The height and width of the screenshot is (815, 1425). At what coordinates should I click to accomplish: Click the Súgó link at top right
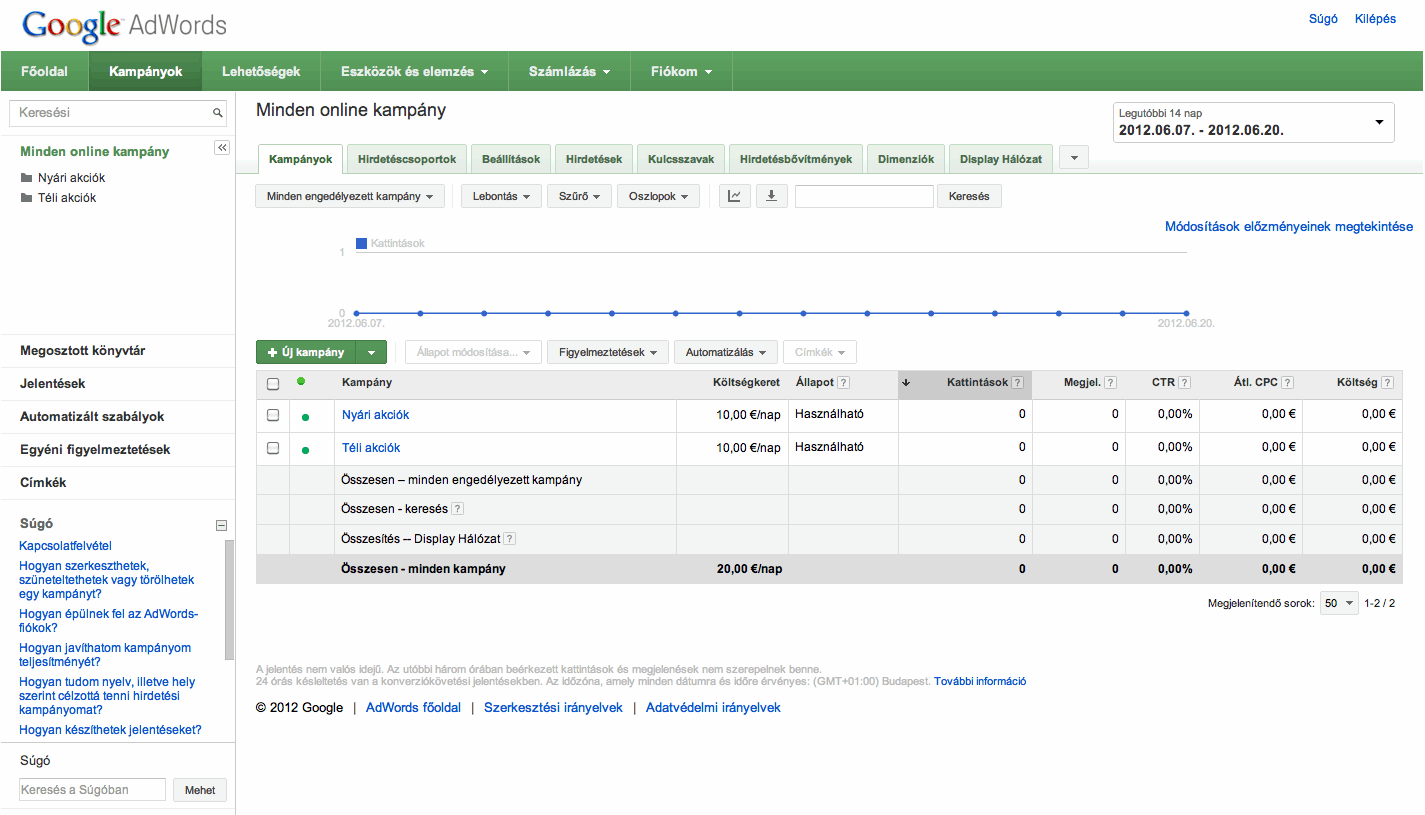1323,19
